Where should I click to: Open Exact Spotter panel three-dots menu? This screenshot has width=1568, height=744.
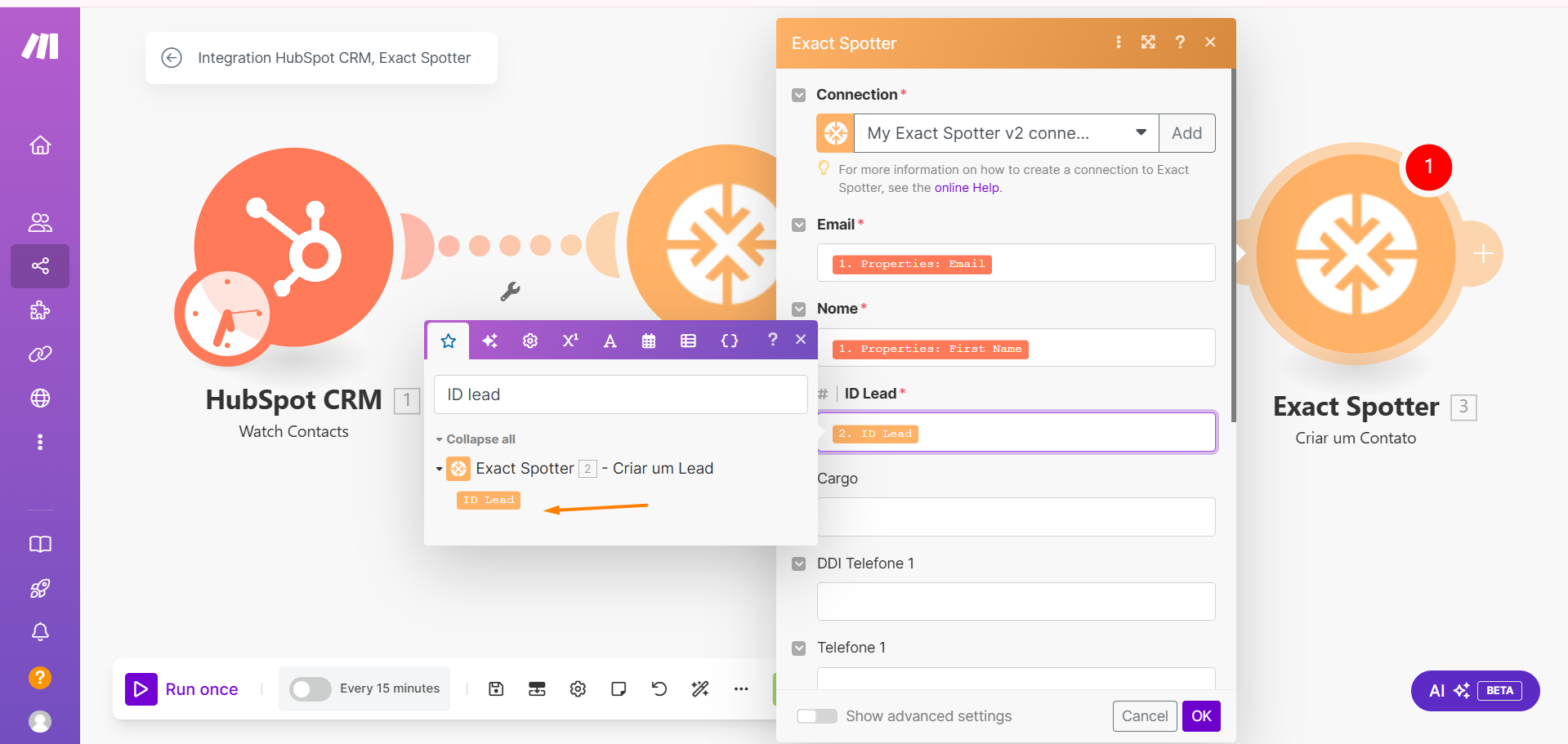1119,42
